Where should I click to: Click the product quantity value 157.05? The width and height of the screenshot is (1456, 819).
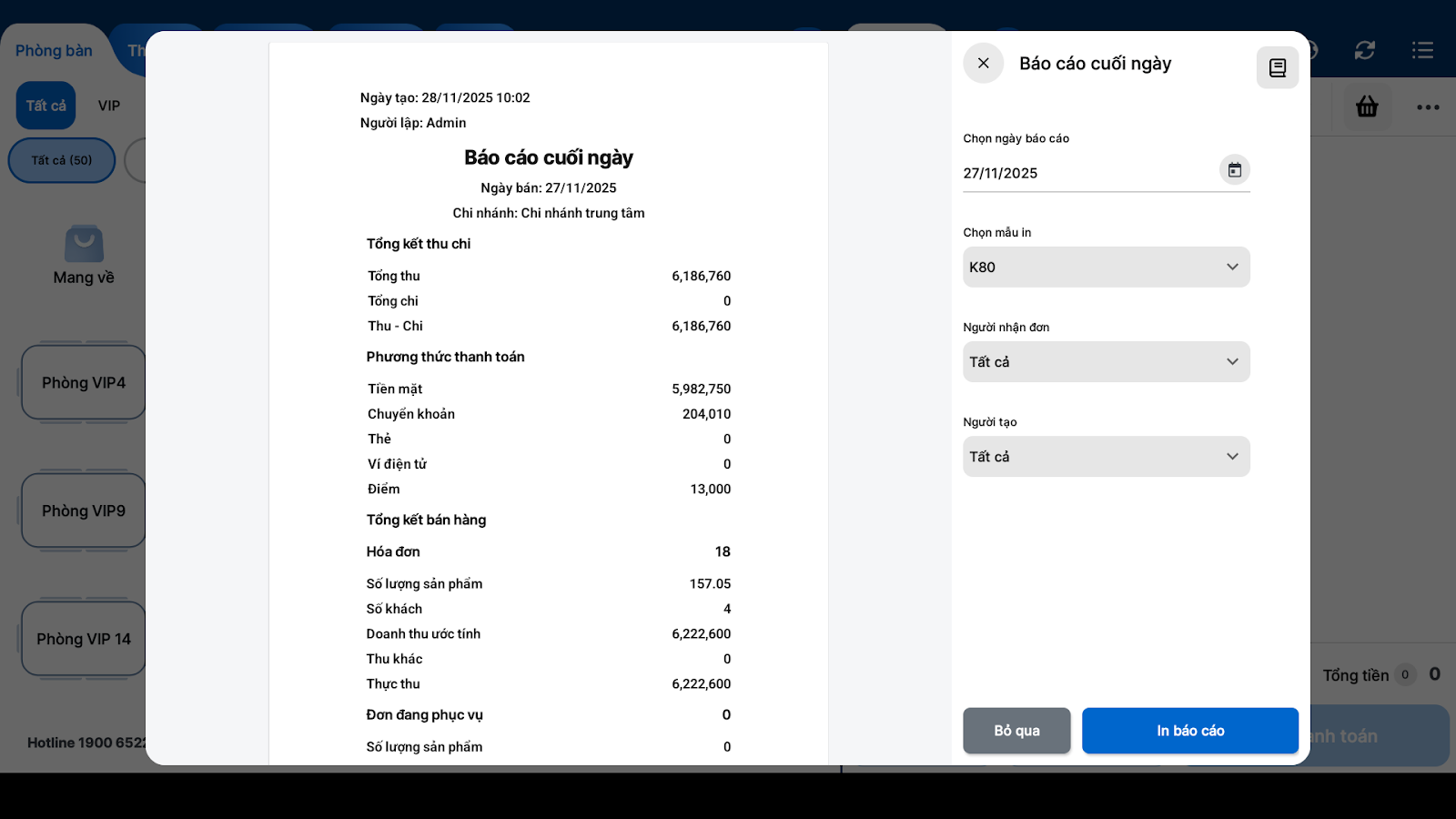tap(711, 584)
